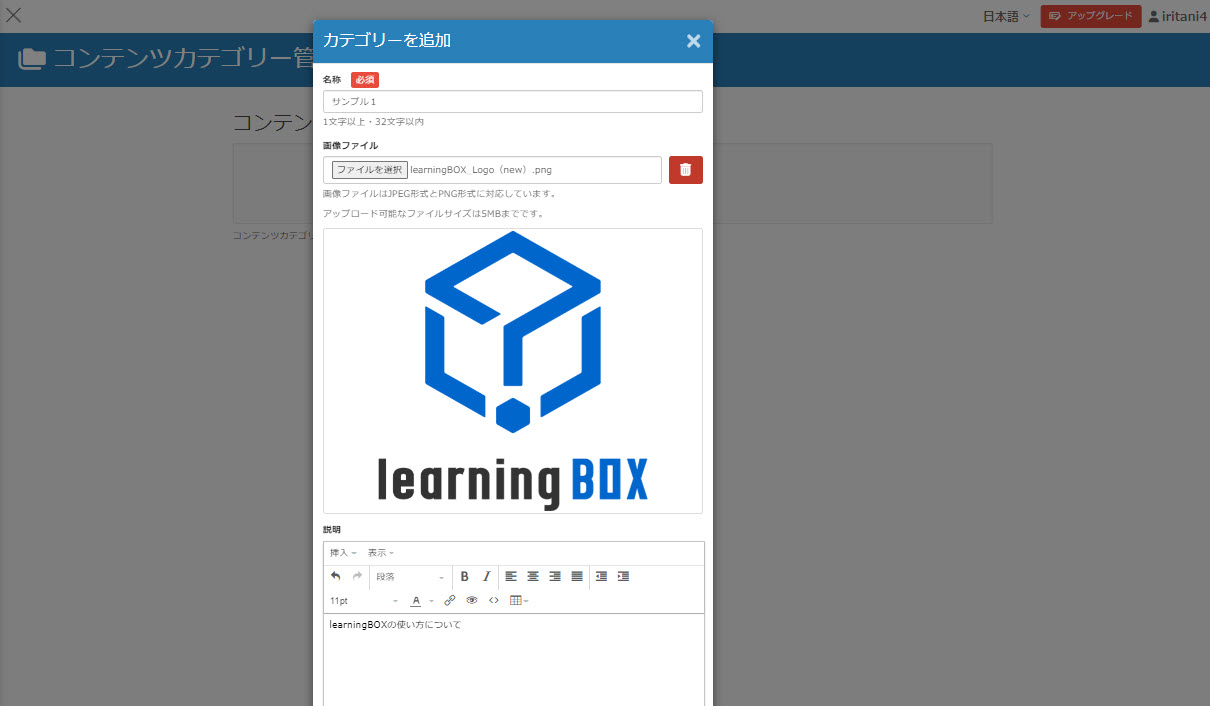
Task: Toggle italic formatting
Action: click(x=487, y=577)
